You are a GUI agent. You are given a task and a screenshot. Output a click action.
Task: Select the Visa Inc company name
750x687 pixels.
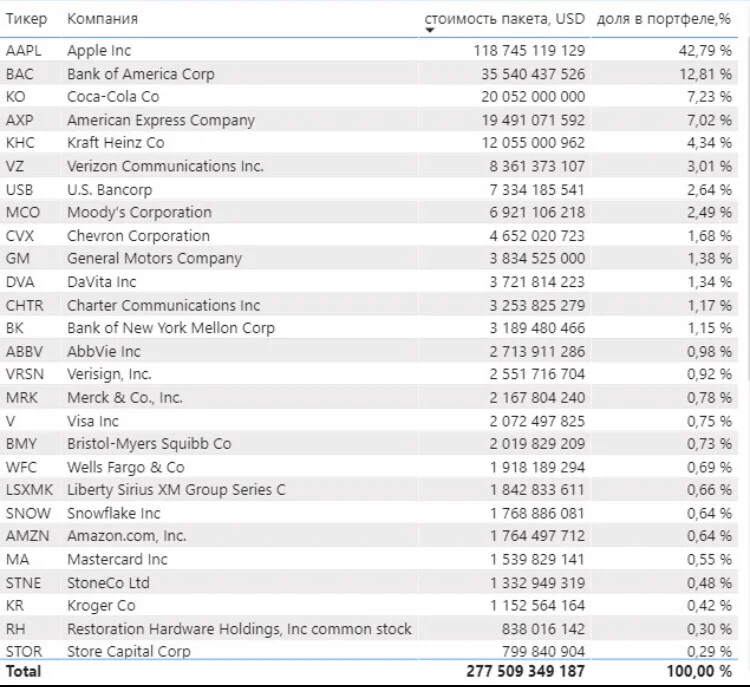coord(93,421)
